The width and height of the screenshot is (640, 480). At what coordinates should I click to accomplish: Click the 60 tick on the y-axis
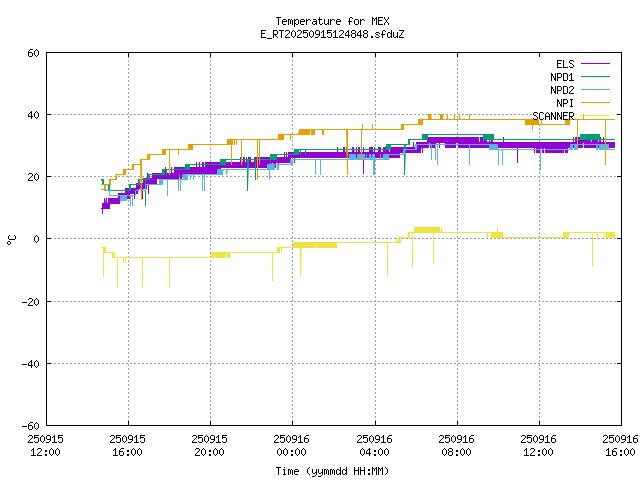[x=34, y=53]
